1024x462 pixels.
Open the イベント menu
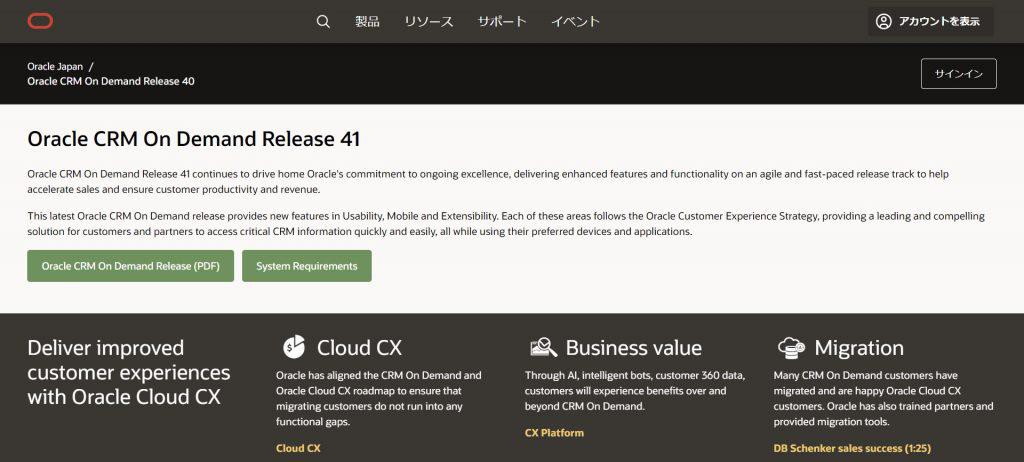point(575,22)
